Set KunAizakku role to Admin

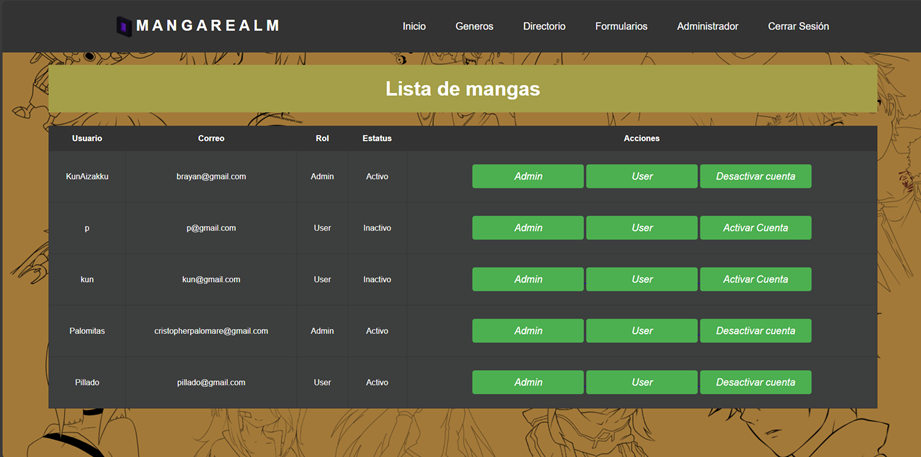pos(528,176)
